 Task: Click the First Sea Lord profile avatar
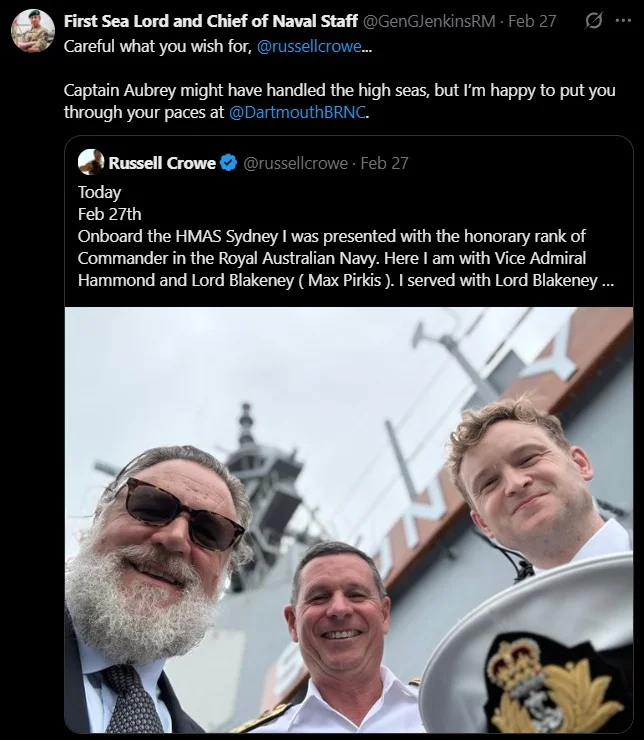coord(32,31)
